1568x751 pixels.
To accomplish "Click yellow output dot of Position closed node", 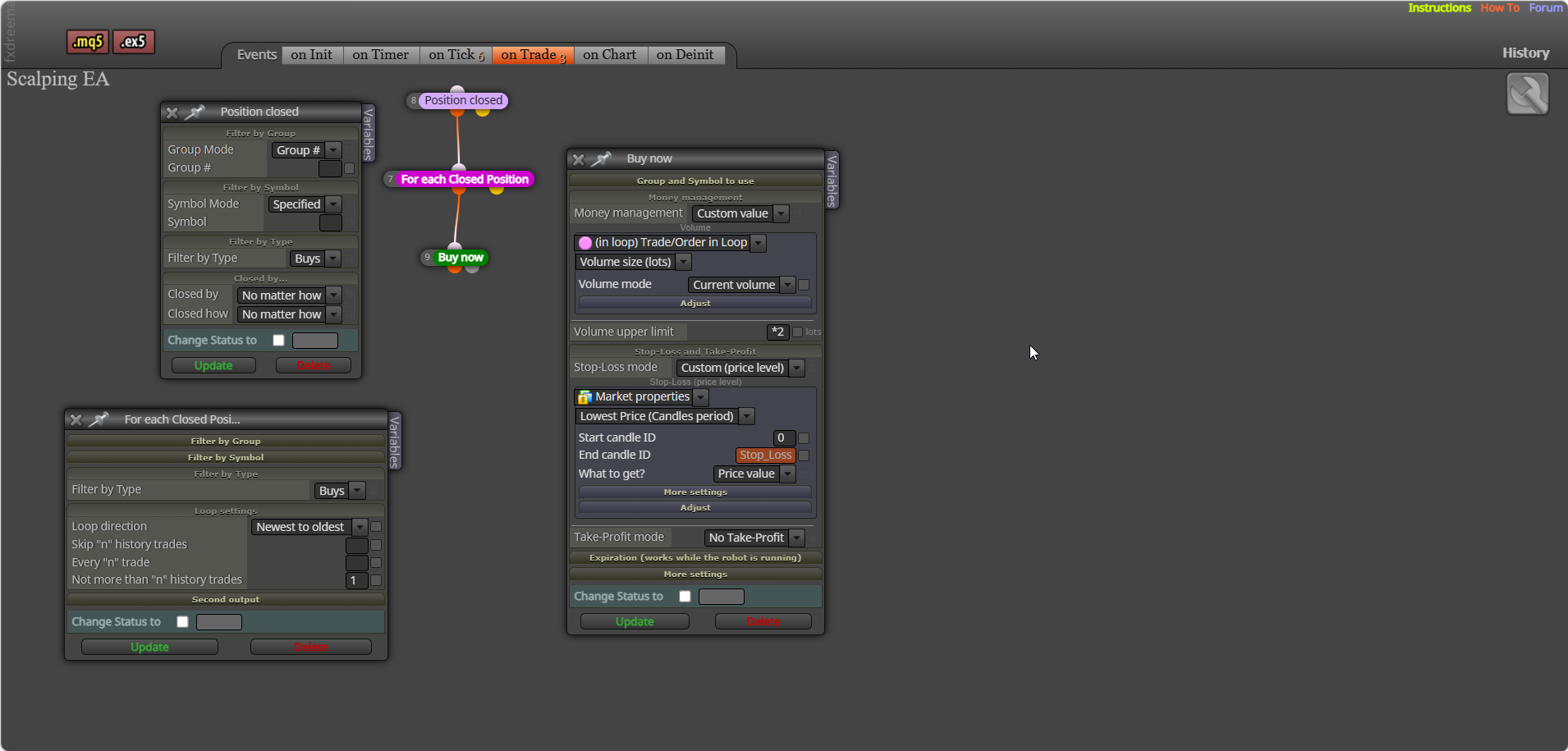I will pyautogui.click(x=483, y=112).
